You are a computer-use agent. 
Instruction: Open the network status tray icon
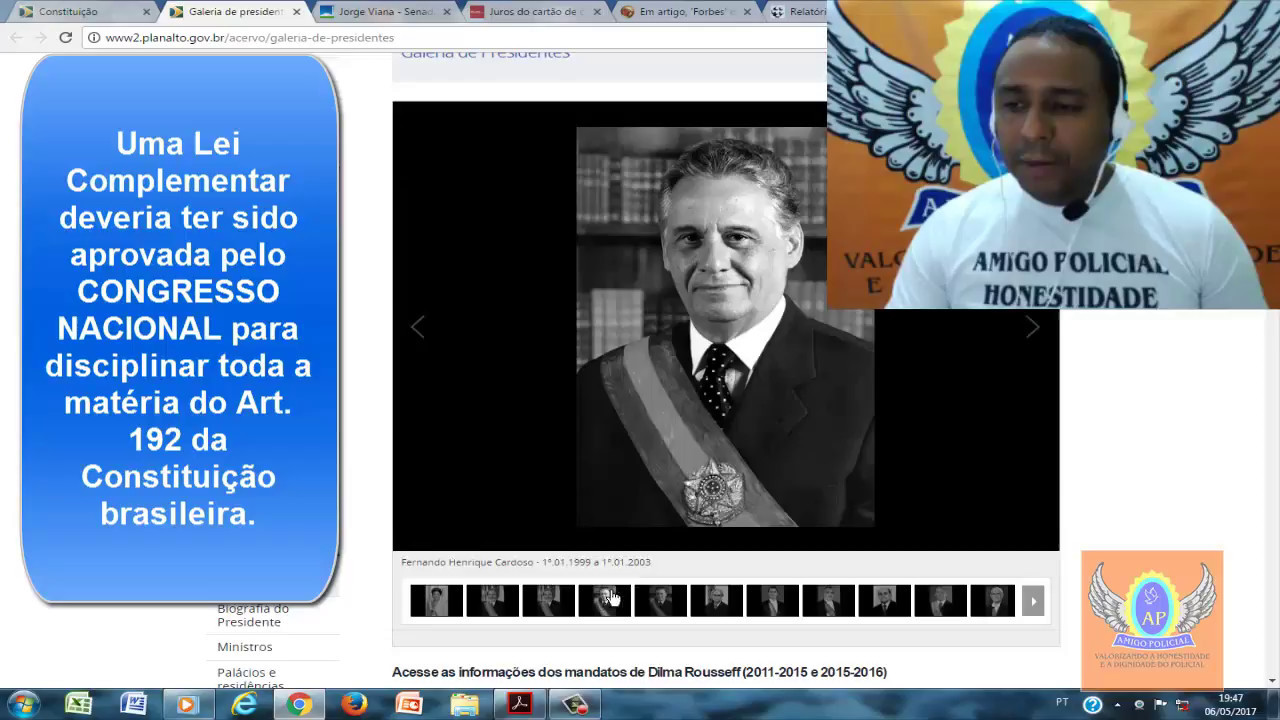coord(1182,704)
